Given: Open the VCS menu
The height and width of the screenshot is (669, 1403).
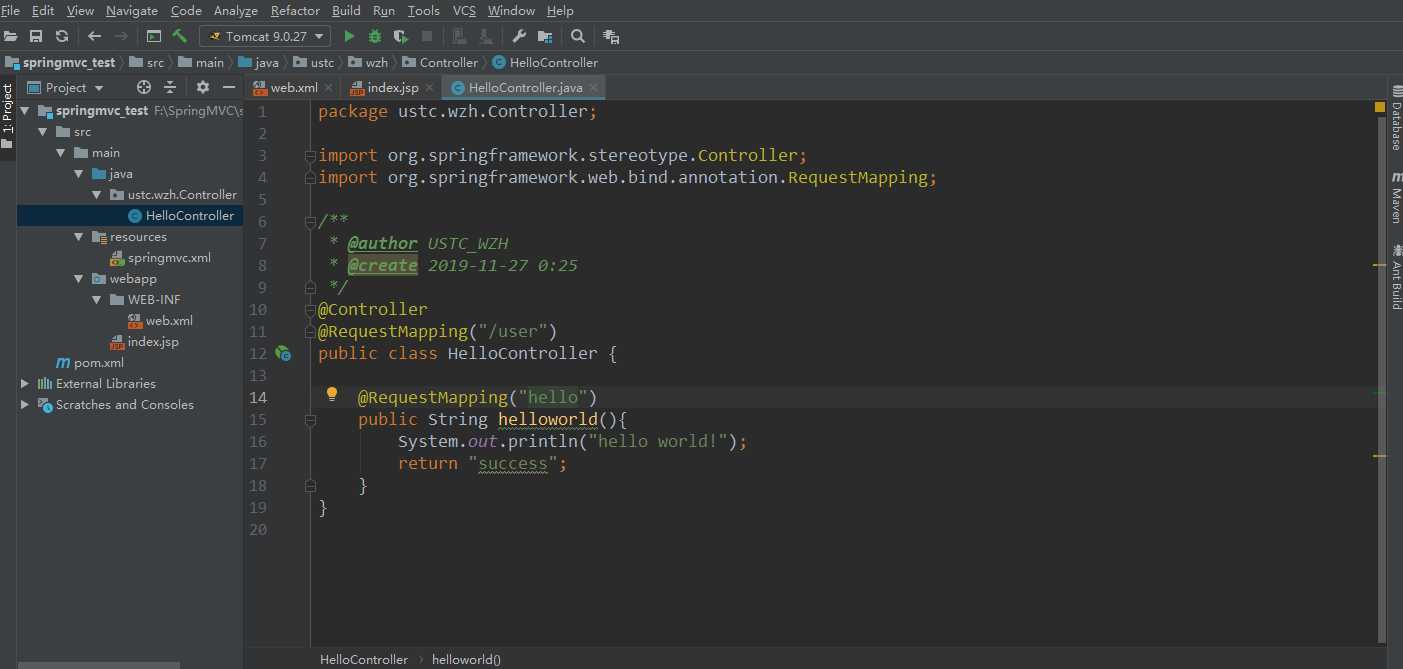Looking at the screenshot, I should (x=464, y=10).
